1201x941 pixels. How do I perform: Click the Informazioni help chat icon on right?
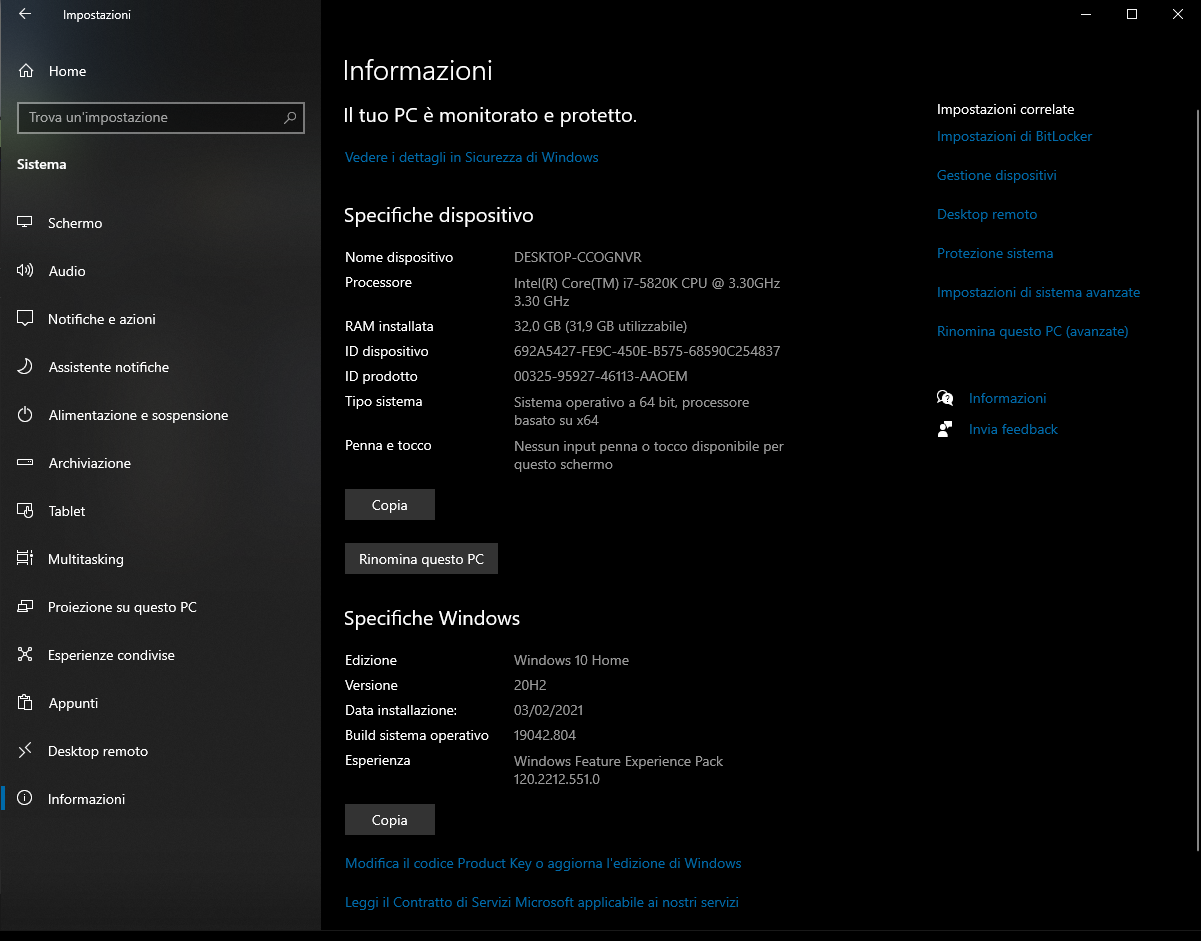pos(945,398)
